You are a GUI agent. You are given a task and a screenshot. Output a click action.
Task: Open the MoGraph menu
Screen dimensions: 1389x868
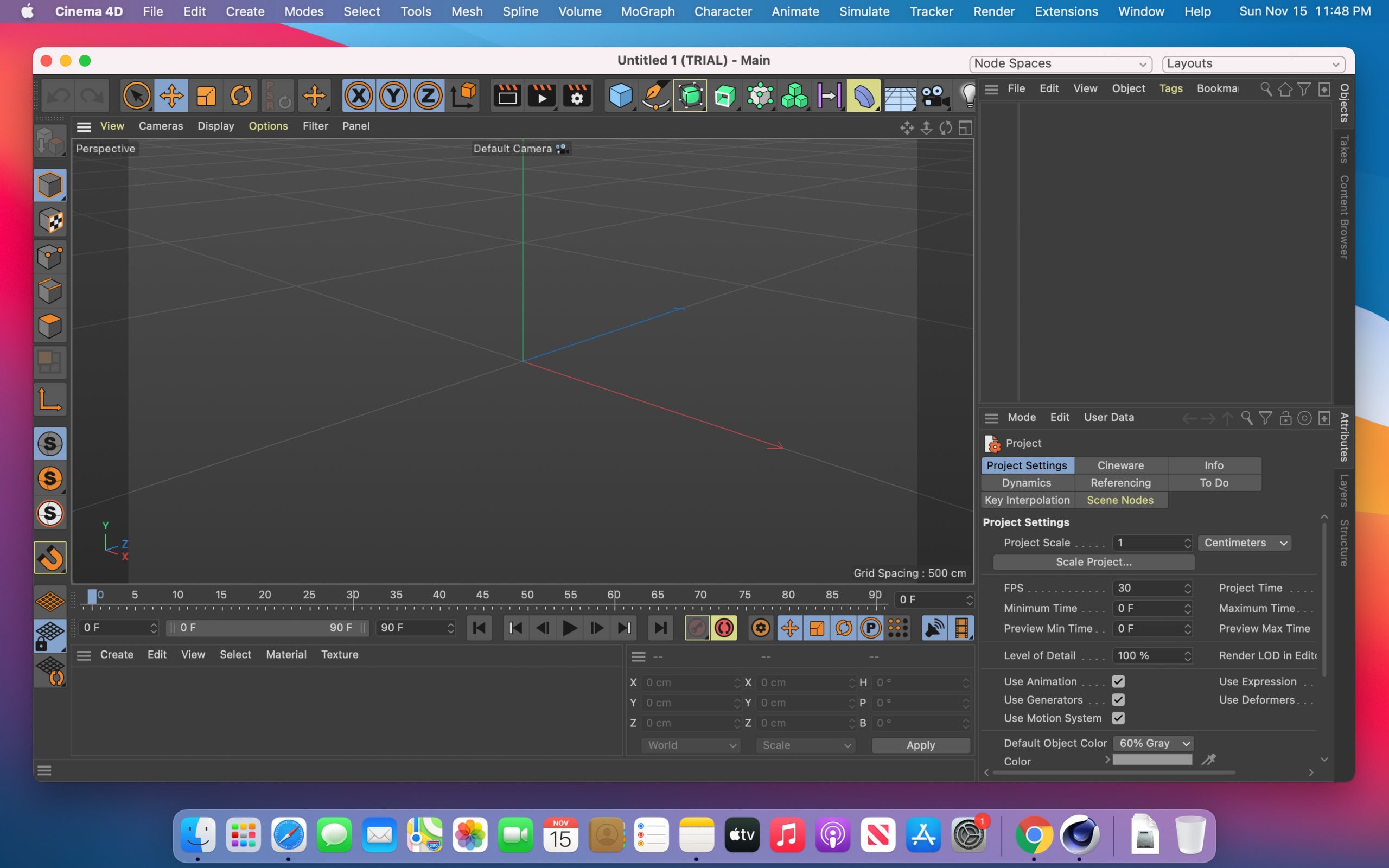[x=646, y=11]
